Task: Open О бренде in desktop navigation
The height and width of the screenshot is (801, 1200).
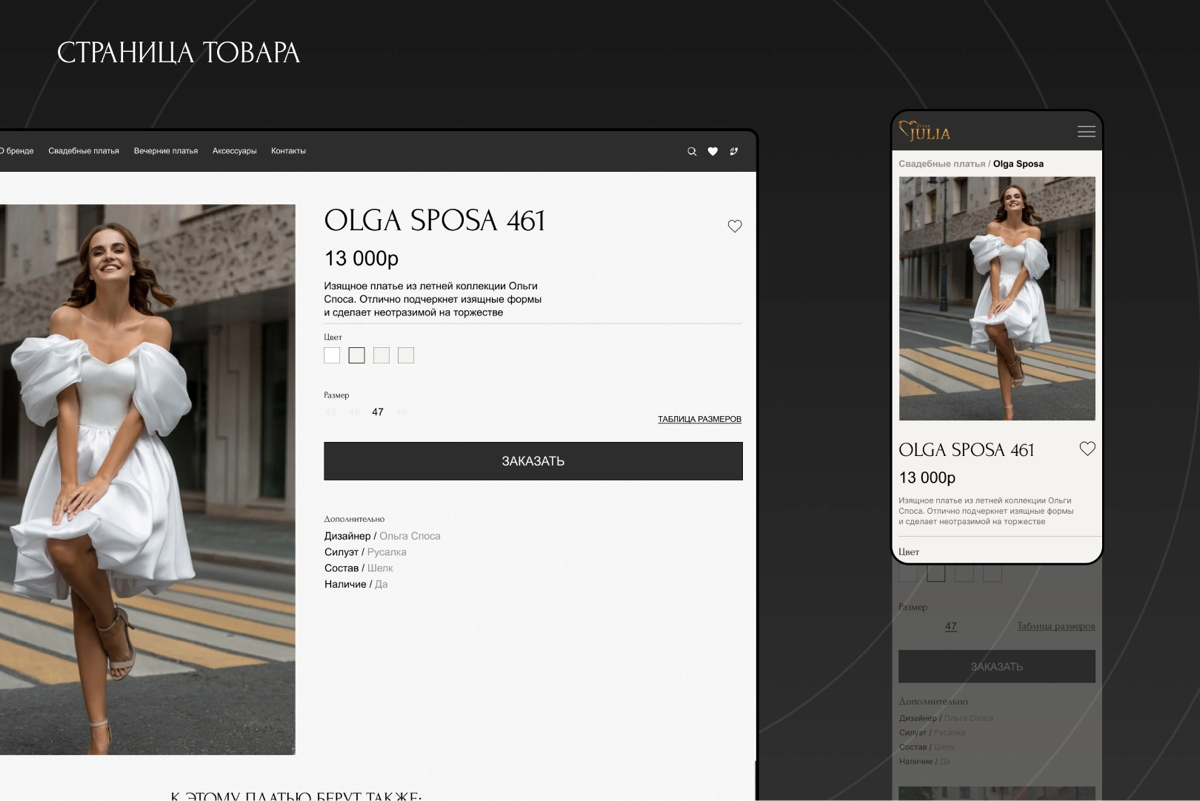Action: (16, 151)
